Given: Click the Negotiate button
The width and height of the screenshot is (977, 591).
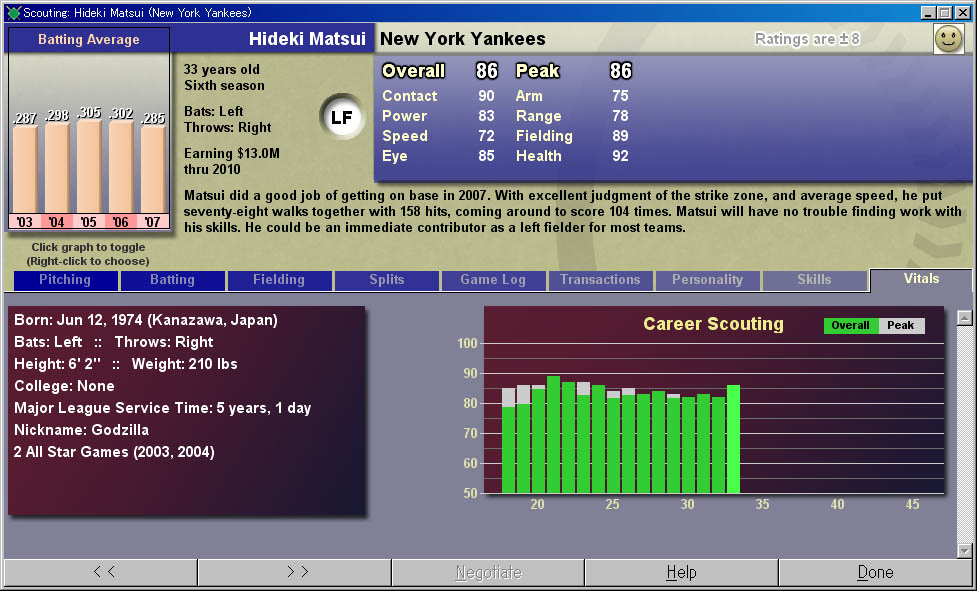Looking at the screenshot, I should pyautogui.click(x=488, y=572).
